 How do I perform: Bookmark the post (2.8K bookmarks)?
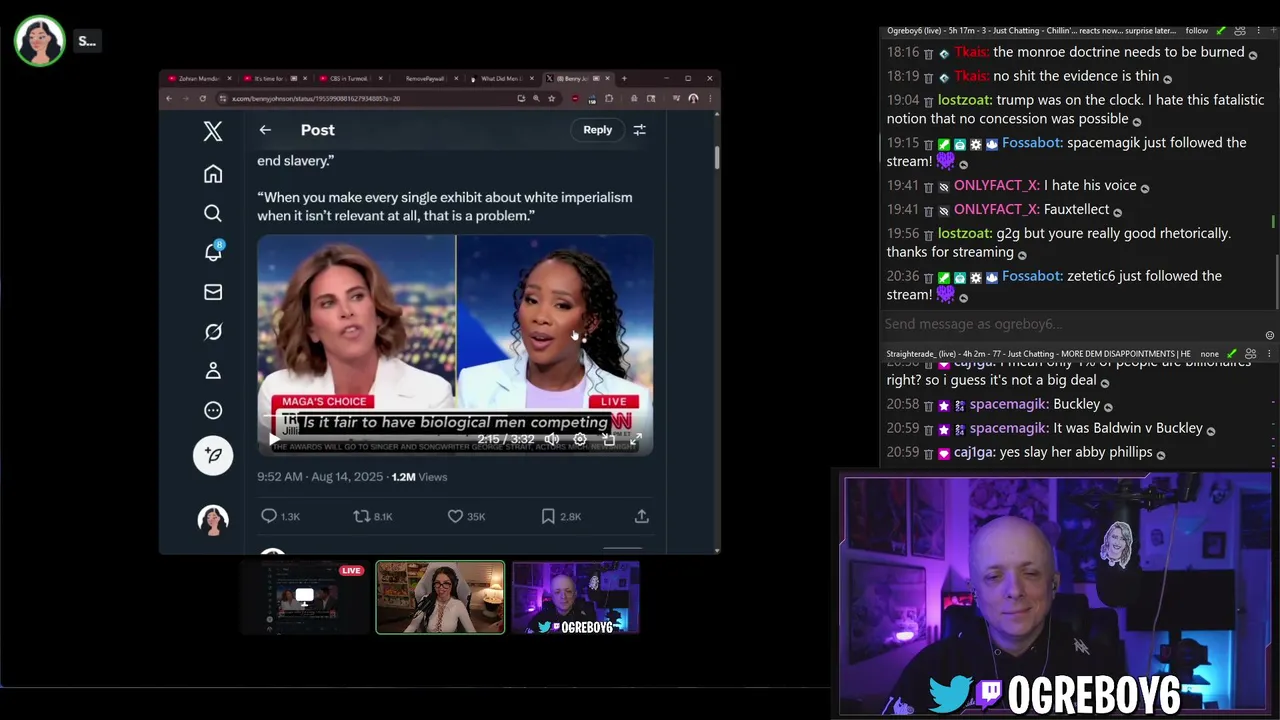pos(561,516)
